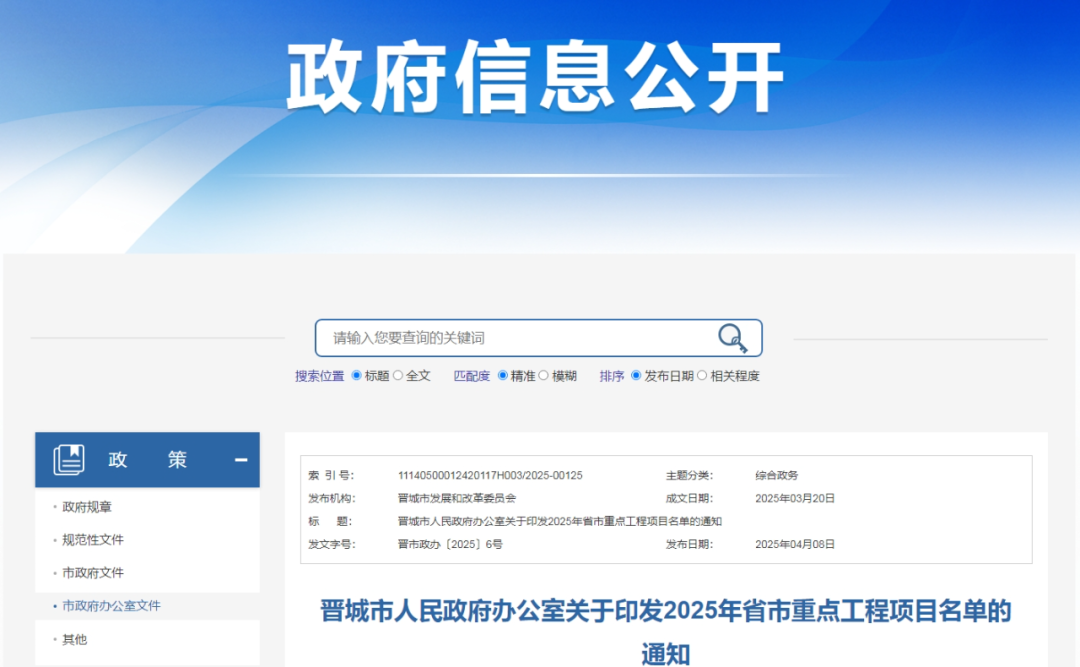Click the 搜索位置 label

point(320,376)
